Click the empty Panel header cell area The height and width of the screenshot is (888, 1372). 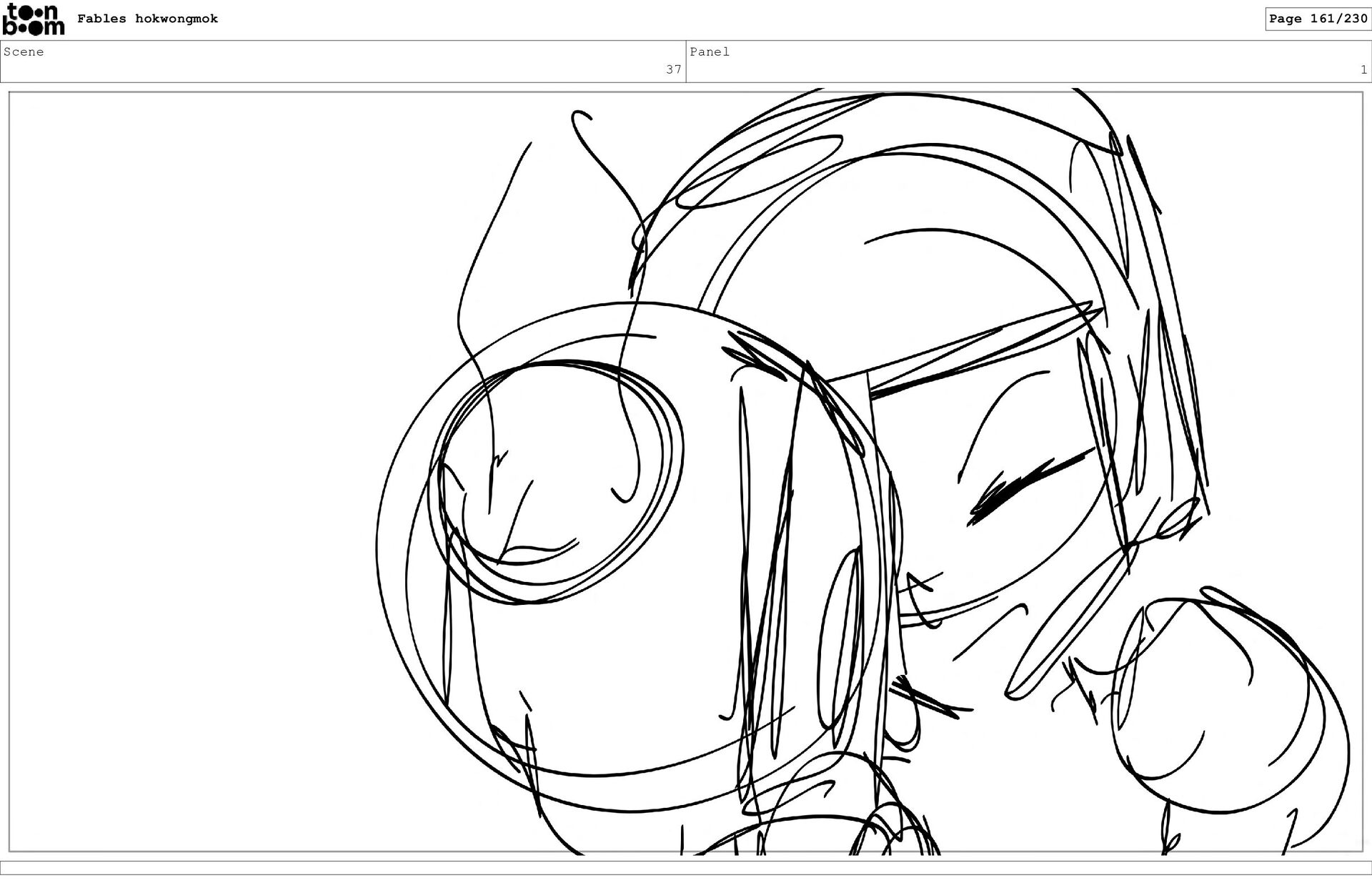point(1029,61)
